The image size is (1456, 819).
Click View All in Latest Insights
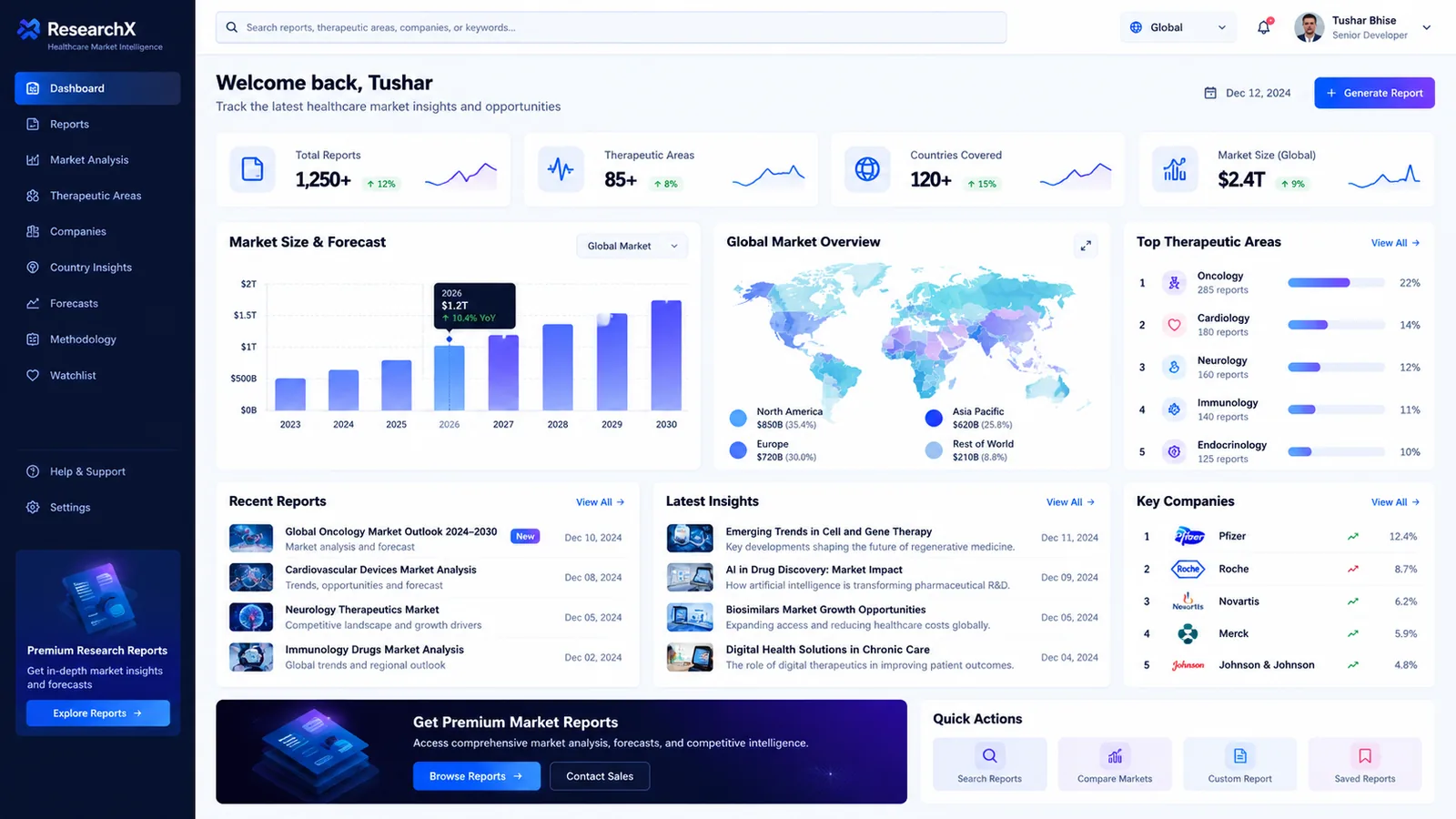[1070, 502]
